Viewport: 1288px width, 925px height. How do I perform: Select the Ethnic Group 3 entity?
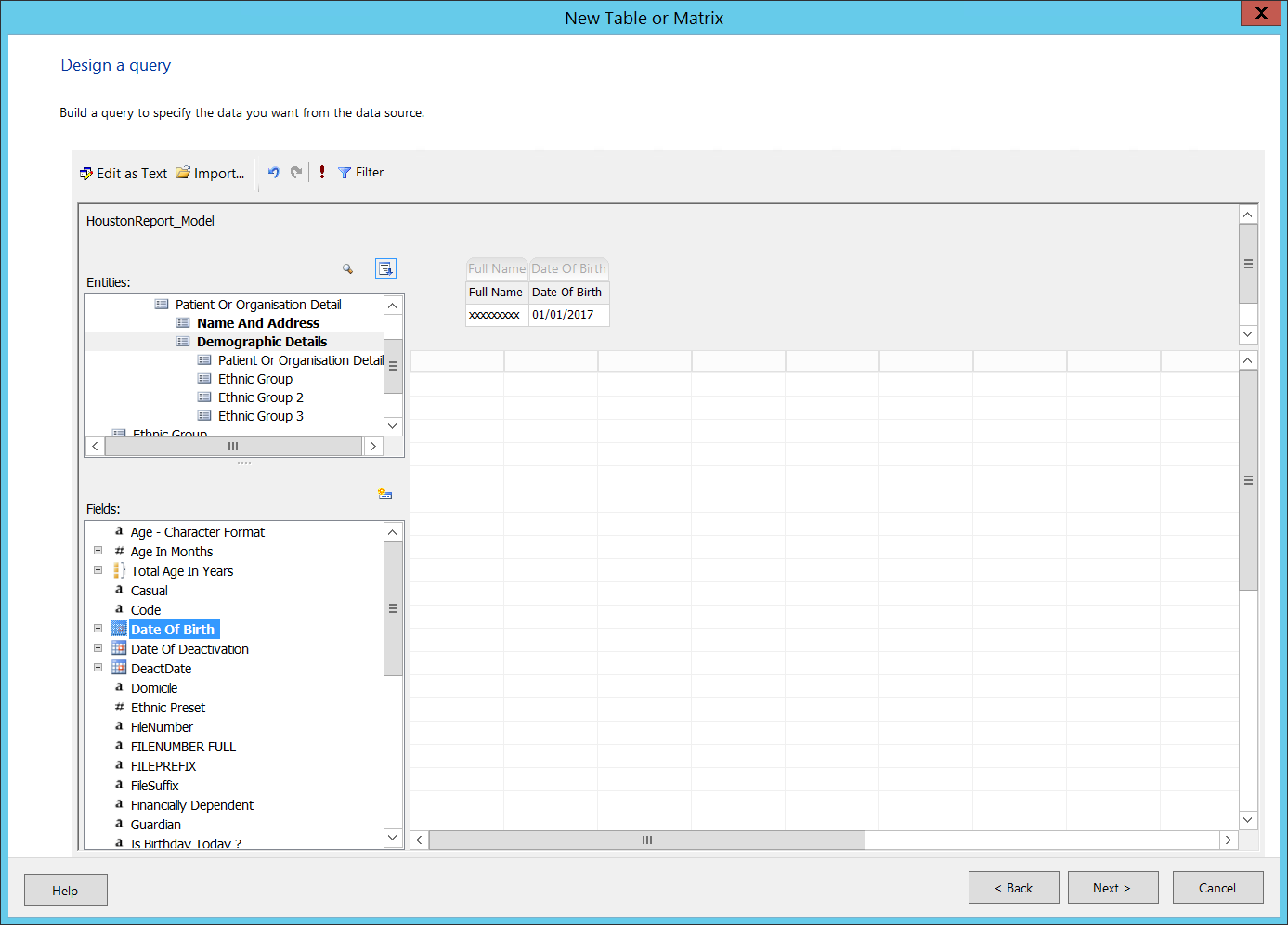coord(261,416)
